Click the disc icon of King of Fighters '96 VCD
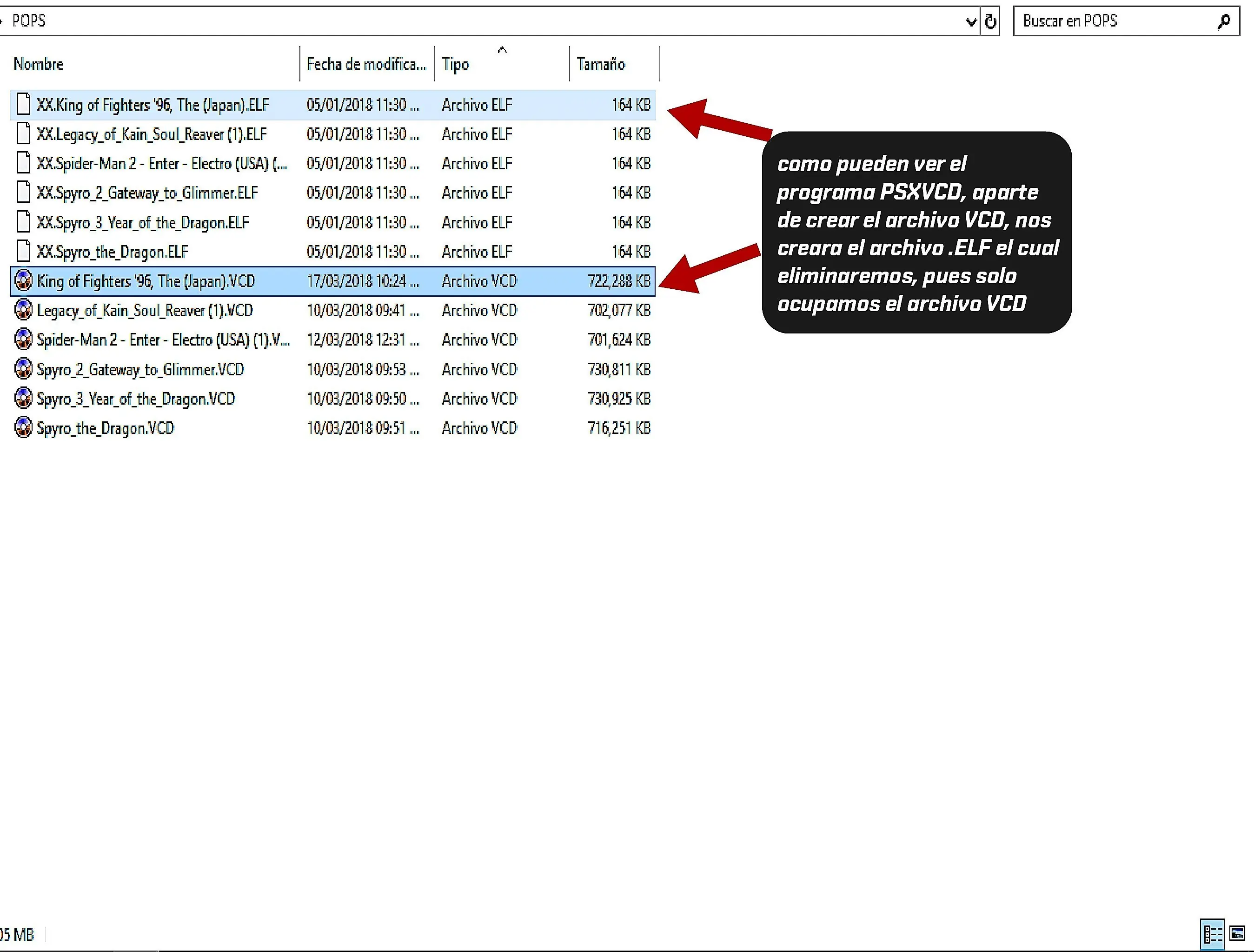 [x=23, y=280]
